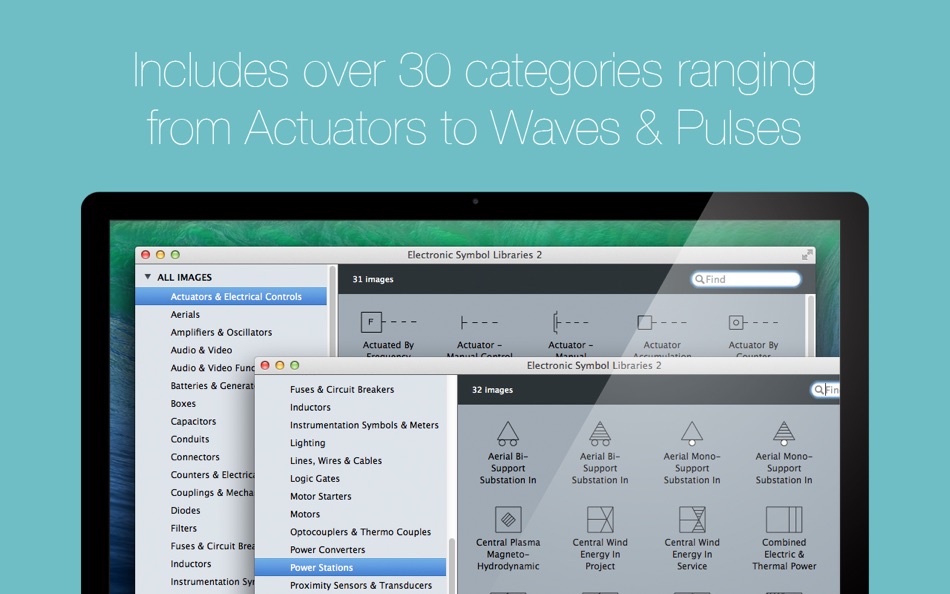This screenshot has width=950, height=594.
Task: Select Batteries & Generators in back window
Action: (x=211, y=385)
